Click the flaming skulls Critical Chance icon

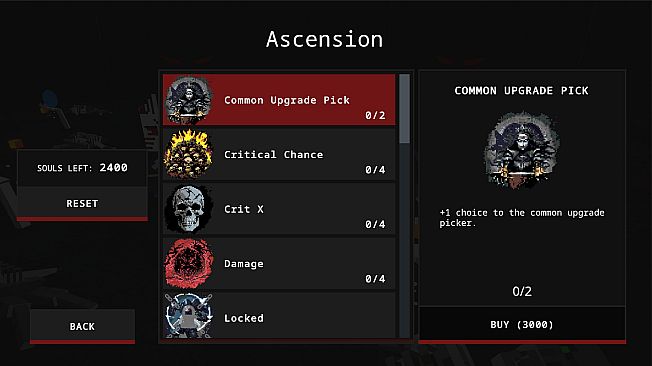[188, 154]
